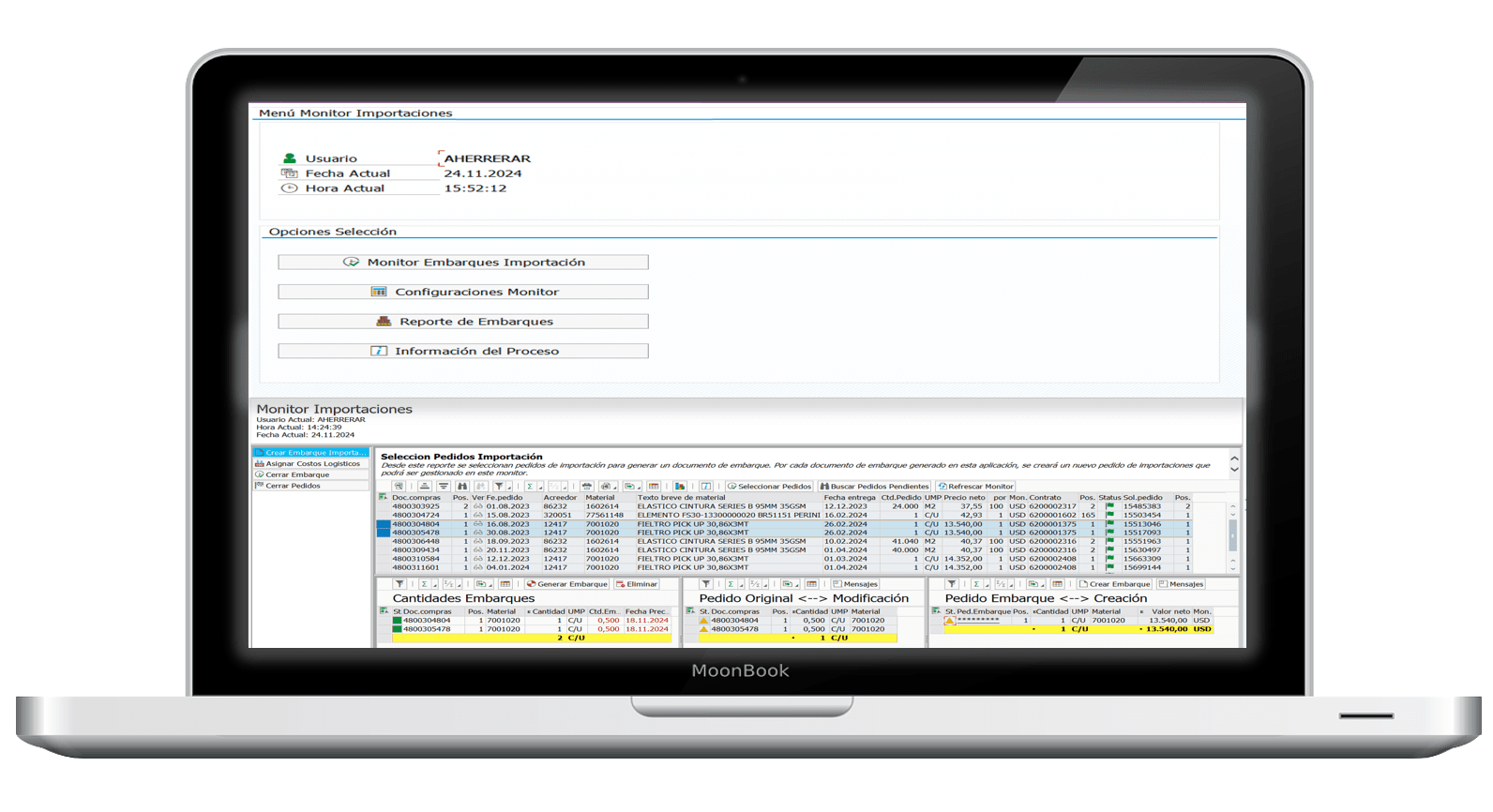The width and height of the screenshot is (1493, 812).
Task: Collapse description header with up chevron
Action: click(x=1234, y=459)
